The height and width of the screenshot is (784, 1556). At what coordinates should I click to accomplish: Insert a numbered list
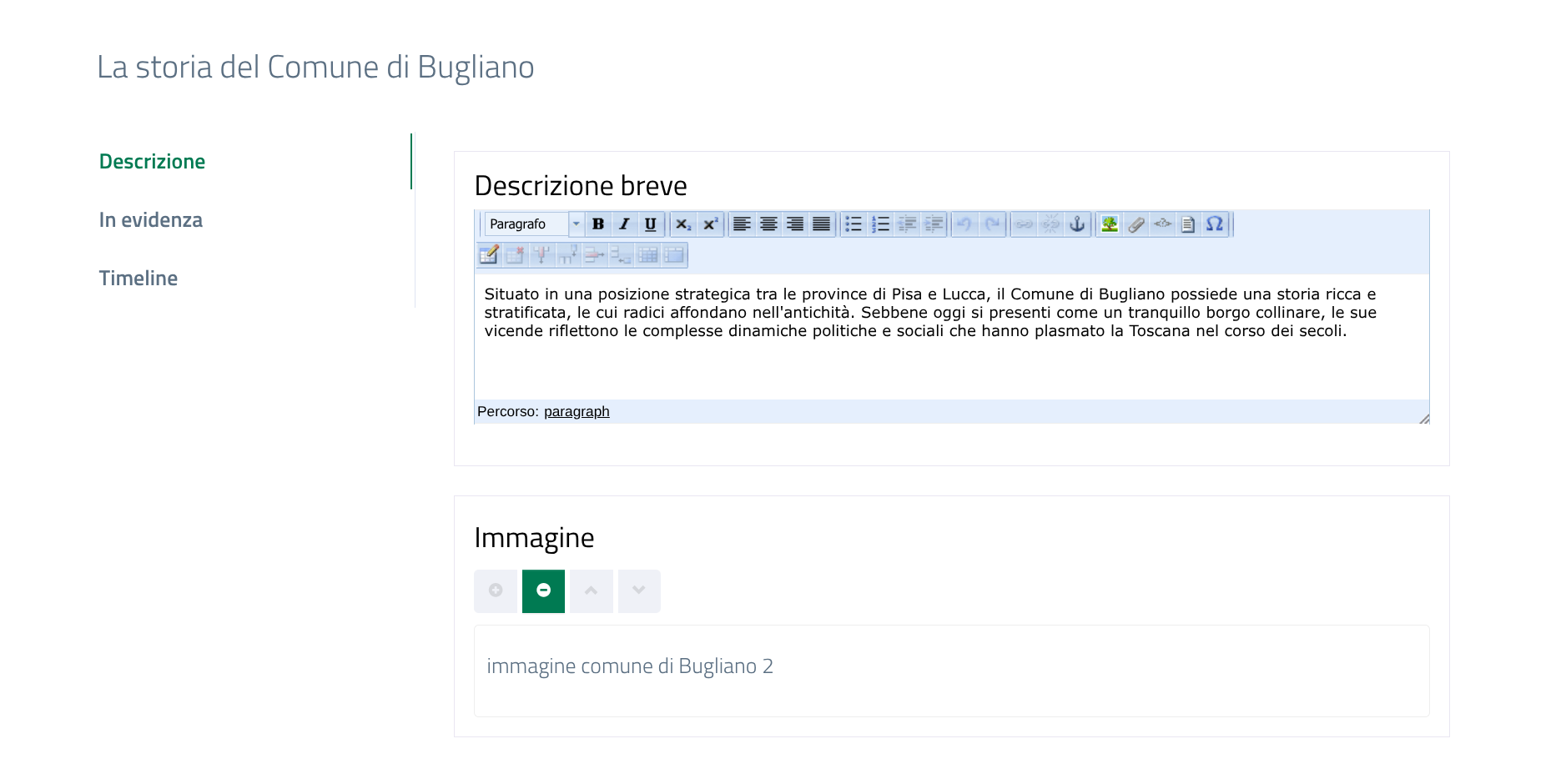tap(879, 224)
